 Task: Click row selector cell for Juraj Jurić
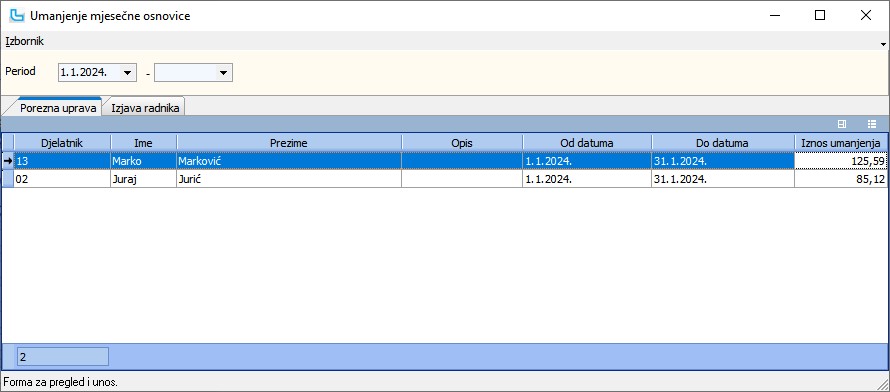[x=8, y=179]
